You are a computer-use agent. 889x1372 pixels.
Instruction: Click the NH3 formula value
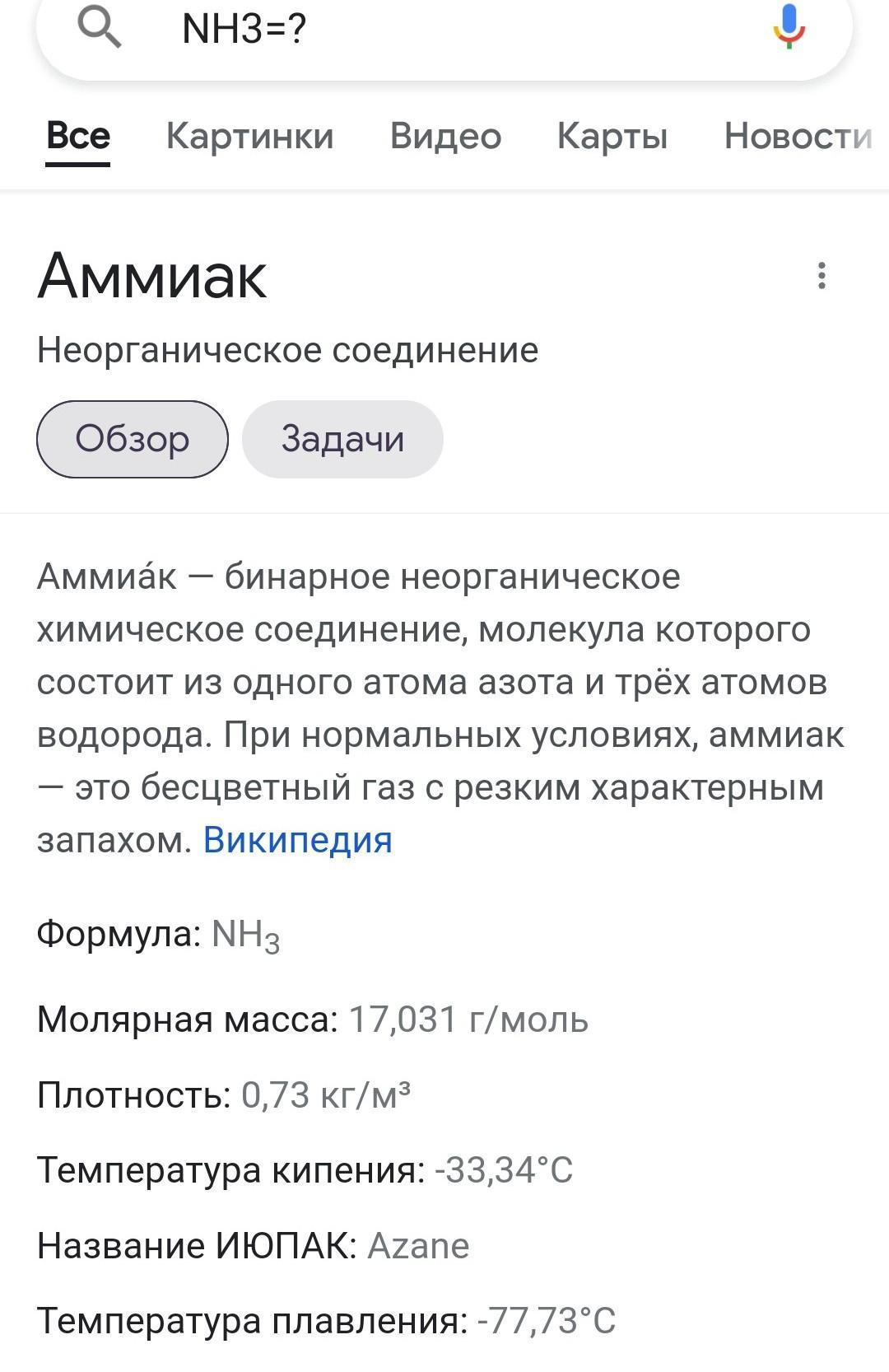[x=246, y=935]
